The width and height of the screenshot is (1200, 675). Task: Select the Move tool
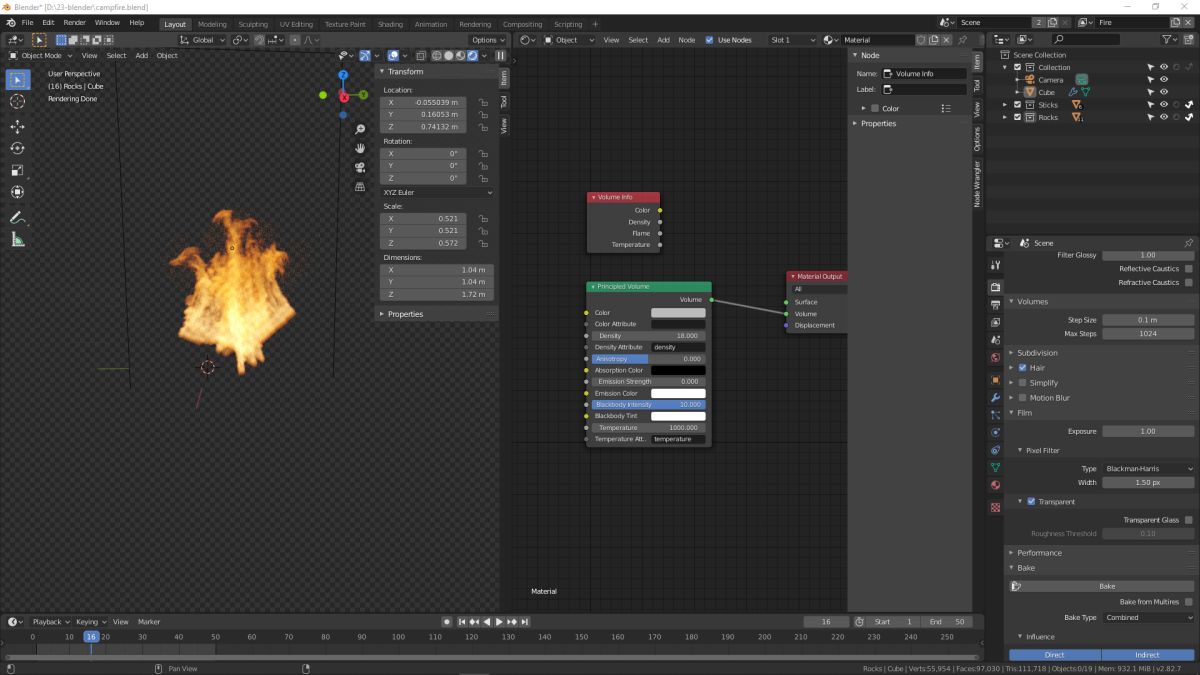(x=17, y=127)
